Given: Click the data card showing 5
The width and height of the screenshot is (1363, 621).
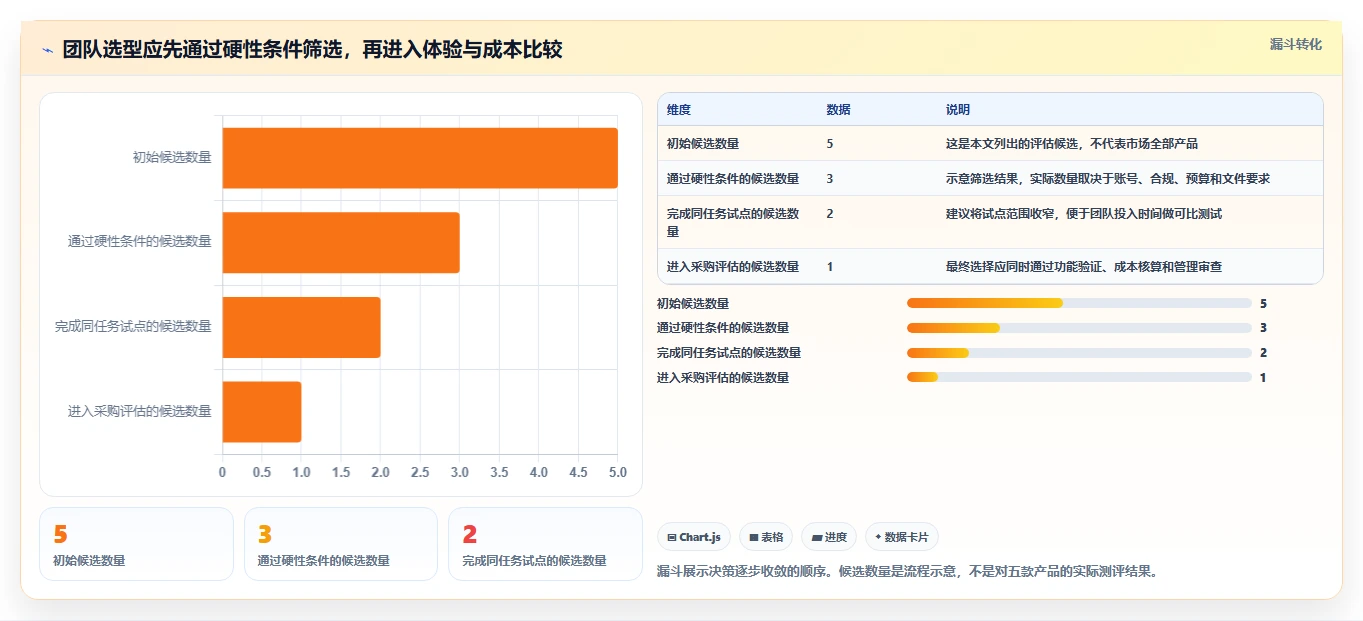Looking at the screenshot, I should [x=136, y=544].
